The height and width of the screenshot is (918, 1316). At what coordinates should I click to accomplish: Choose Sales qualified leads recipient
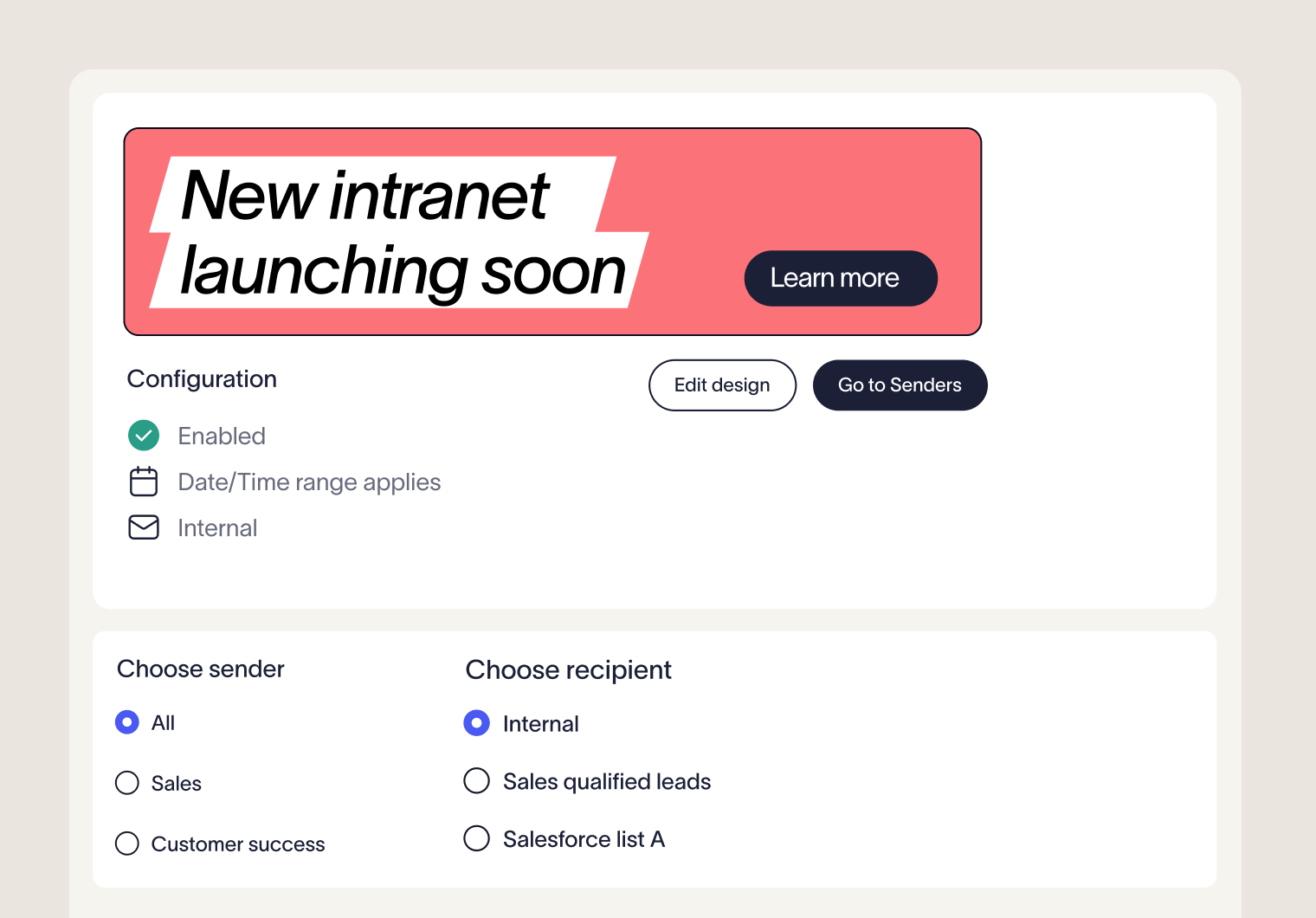tap(477, 781)
